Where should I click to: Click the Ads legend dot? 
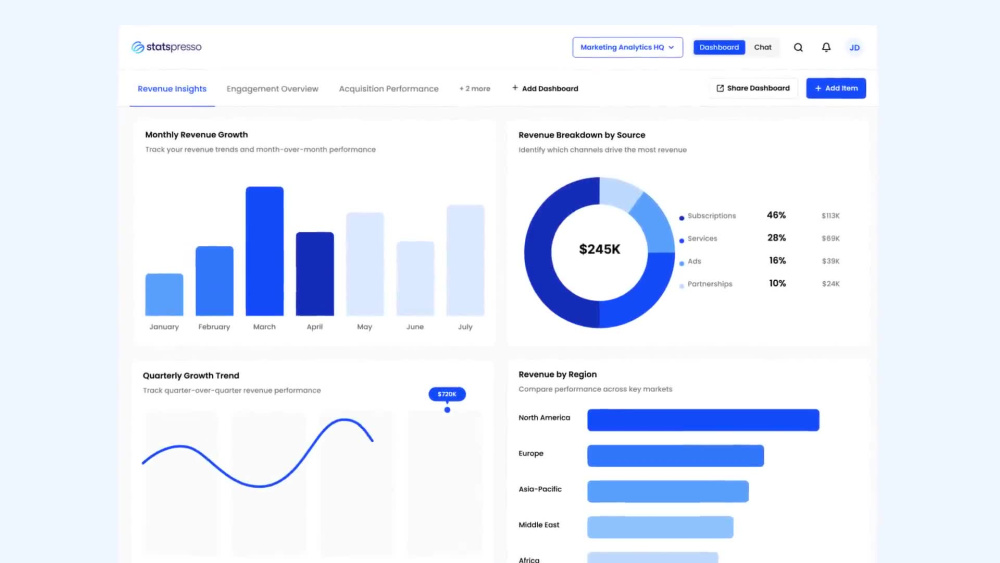coord(682,263)
